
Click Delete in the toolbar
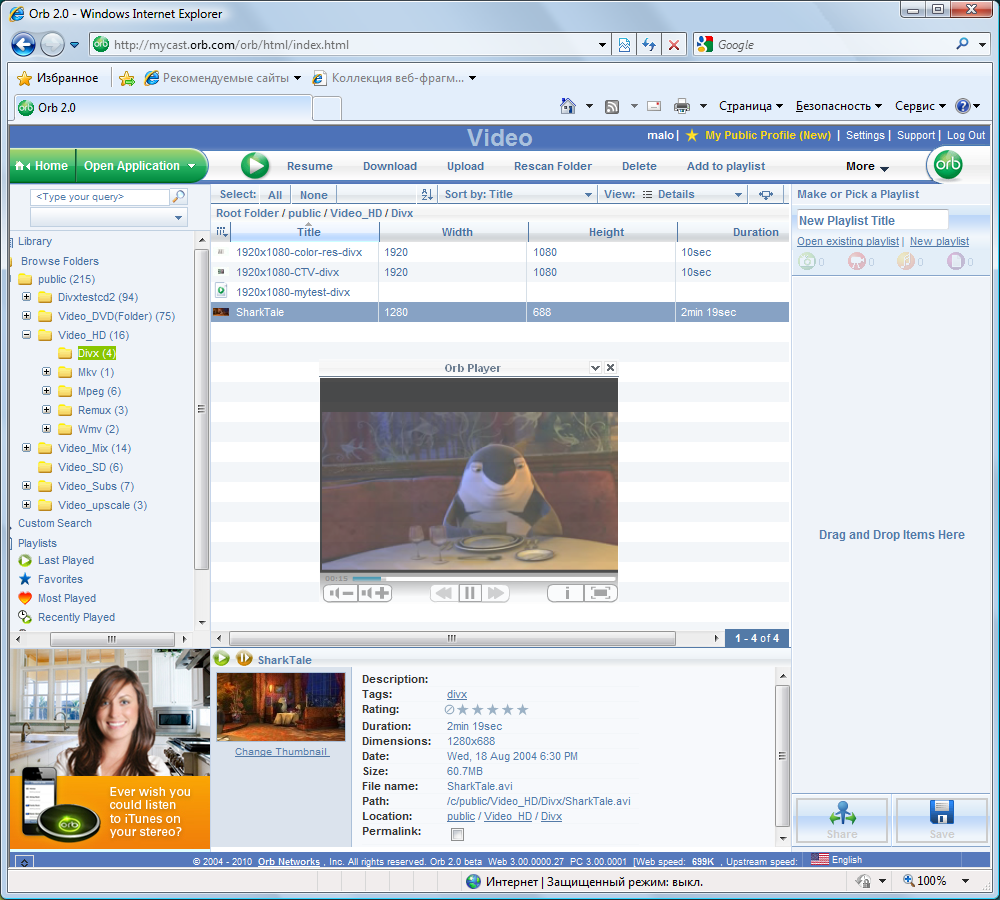click(x=639, y=166)
